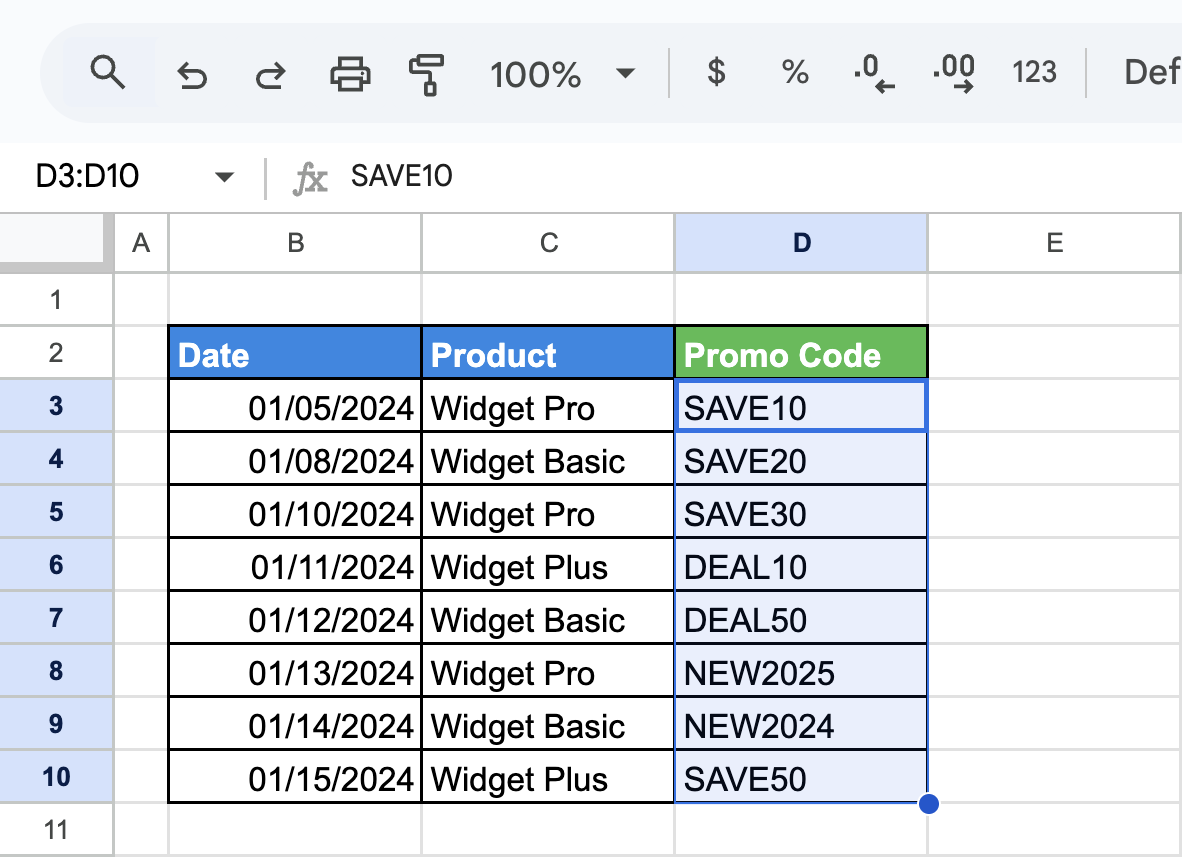Viewport: 1182px width, 857px height.
Task: Select column A header
Action: click(x=141, y=243)
